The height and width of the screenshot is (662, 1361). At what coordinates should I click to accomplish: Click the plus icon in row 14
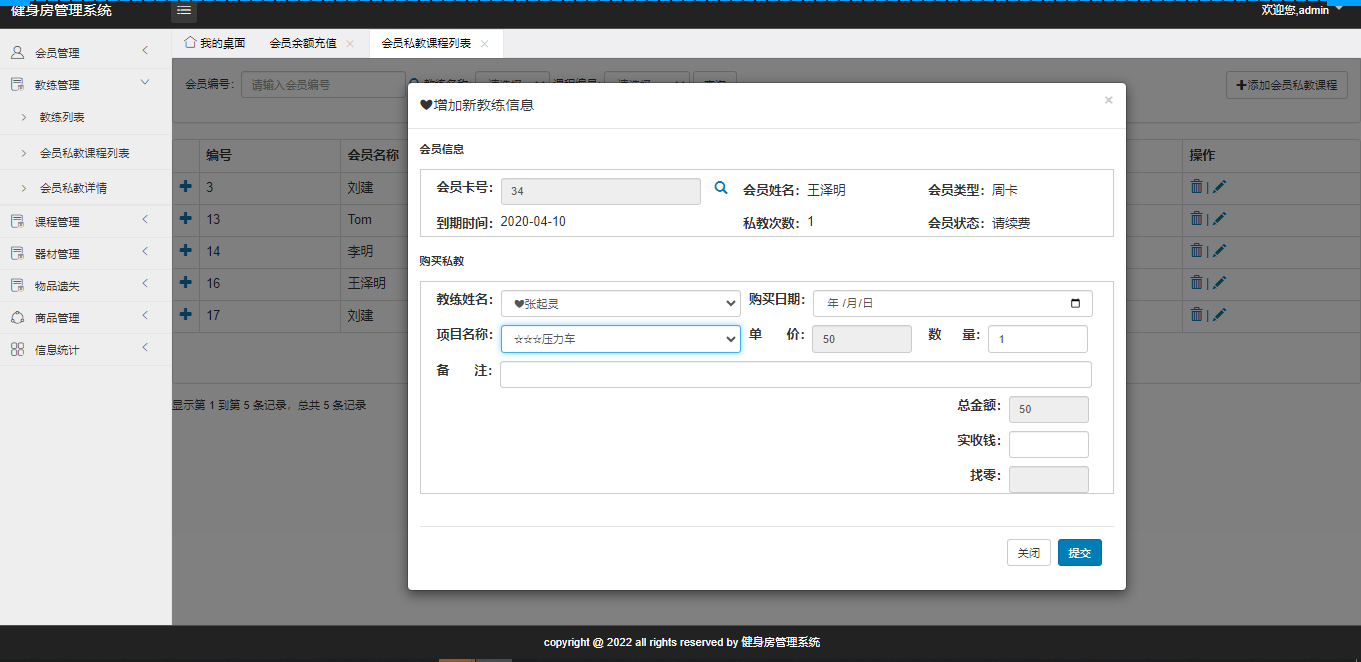(185, 250)
